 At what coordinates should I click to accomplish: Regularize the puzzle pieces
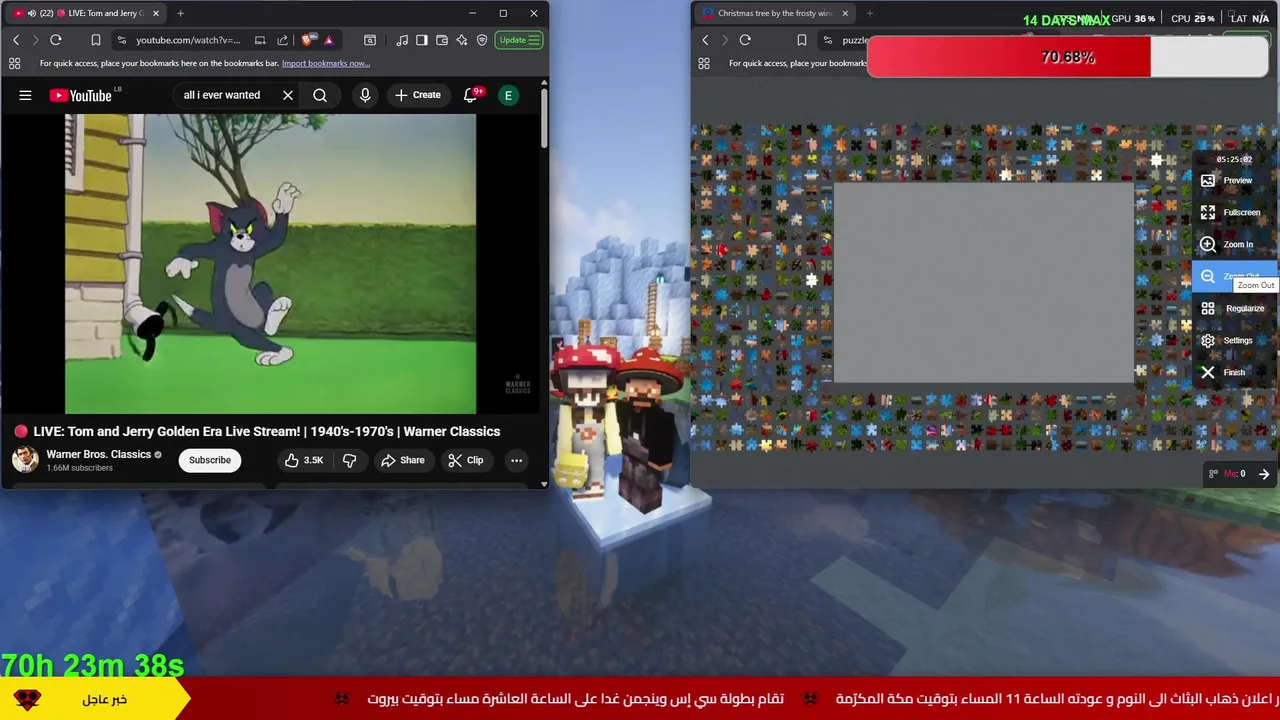(1235, 309)
